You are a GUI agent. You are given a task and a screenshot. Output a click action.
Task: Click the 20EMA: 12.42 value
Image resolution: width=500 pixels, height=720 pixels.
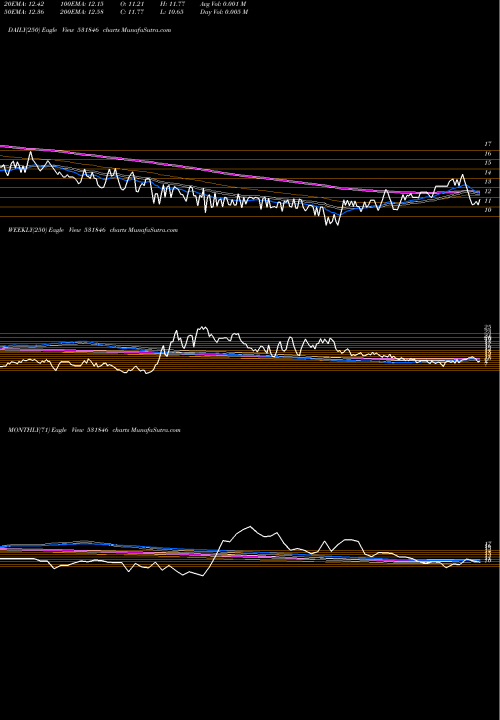(22, 3)
